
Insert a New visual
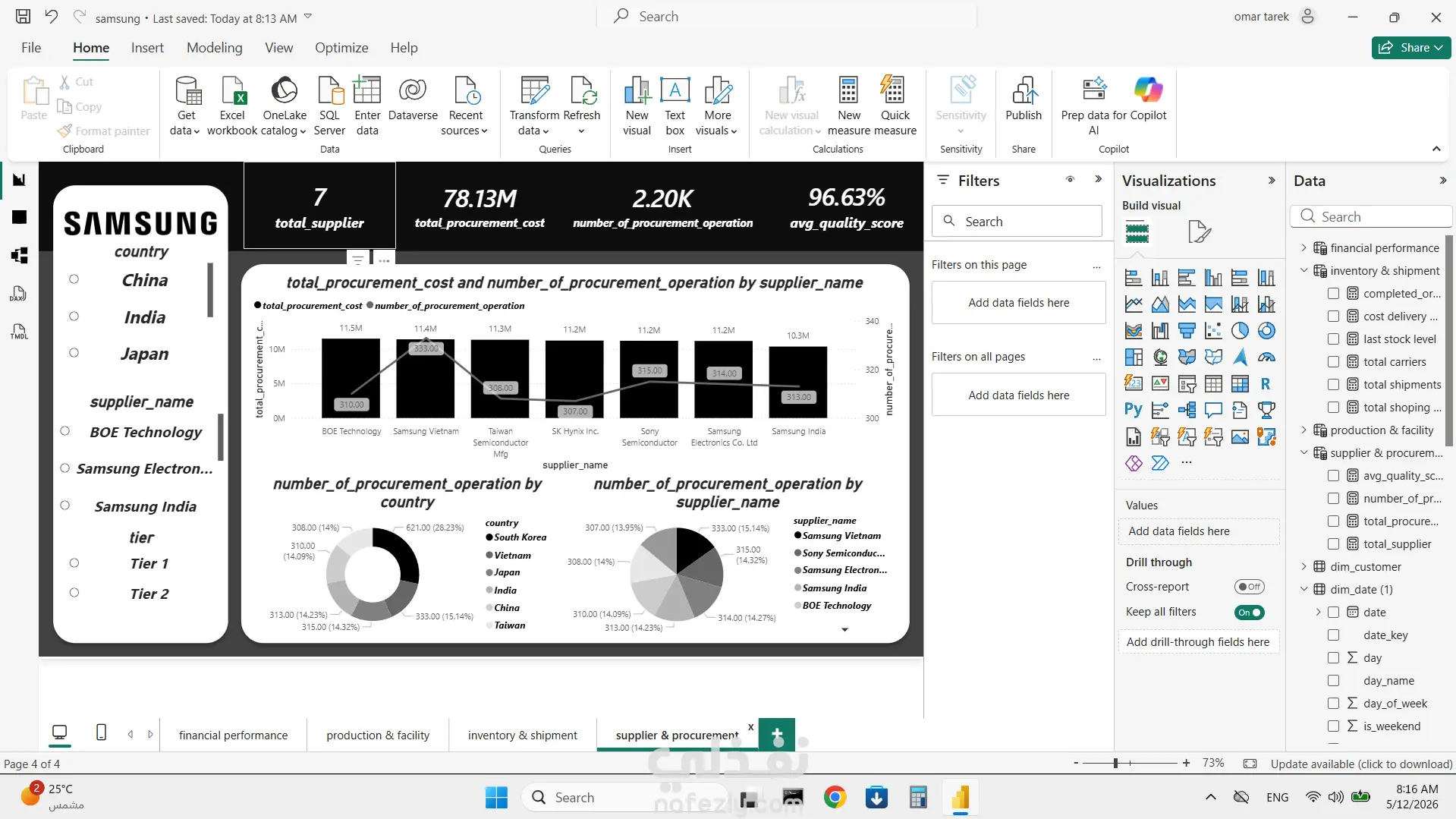pos(637,106)
